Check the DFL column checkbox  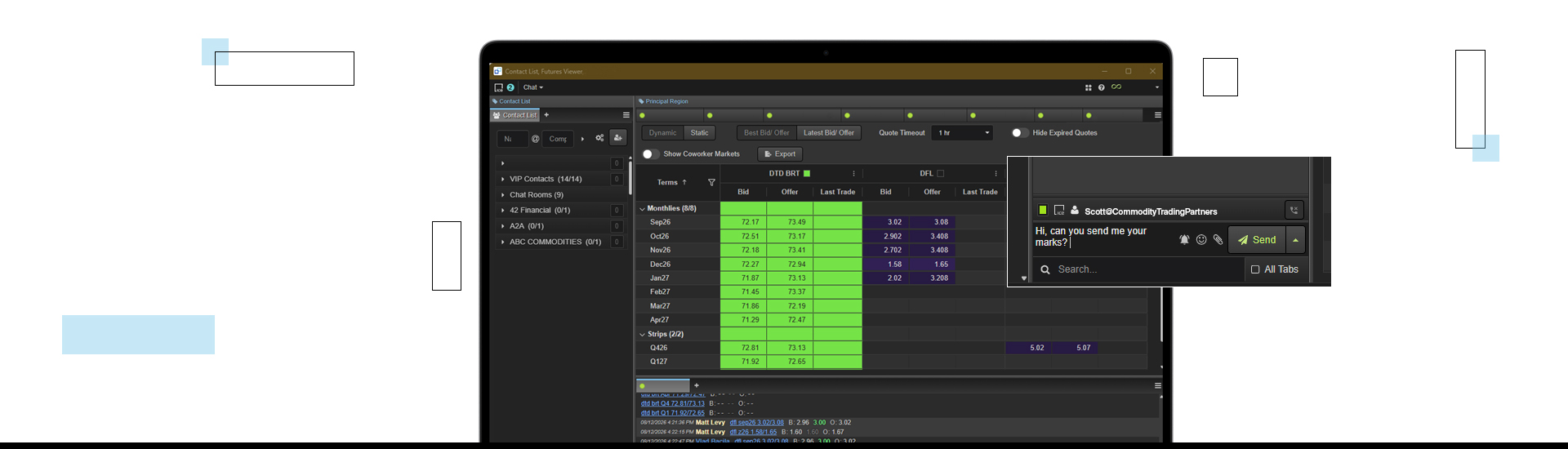coord(941,173)
